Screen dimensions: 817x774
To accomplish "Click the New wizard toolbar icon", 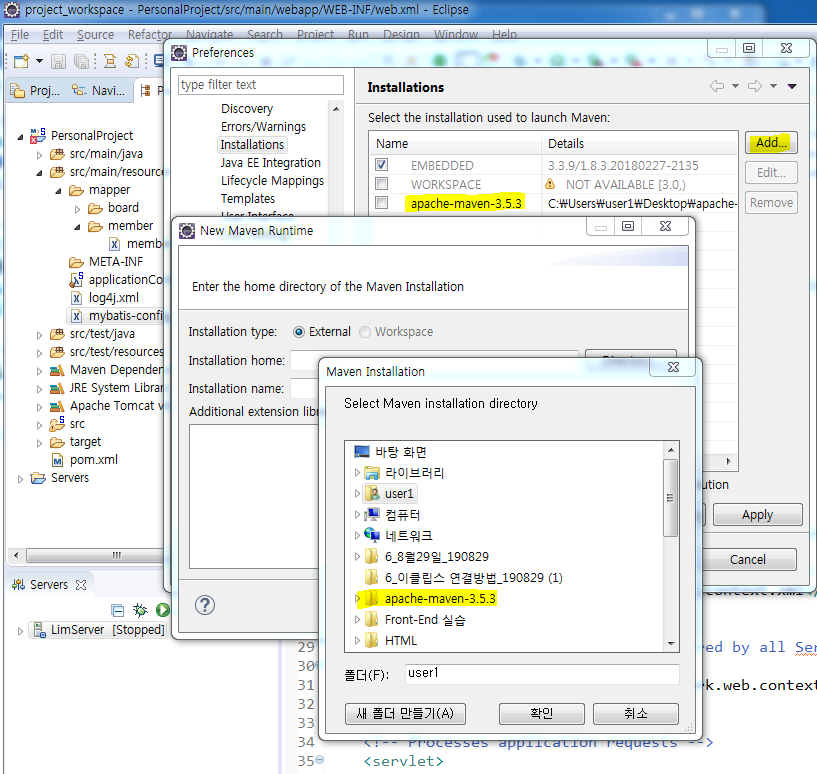I will [21, 62].
